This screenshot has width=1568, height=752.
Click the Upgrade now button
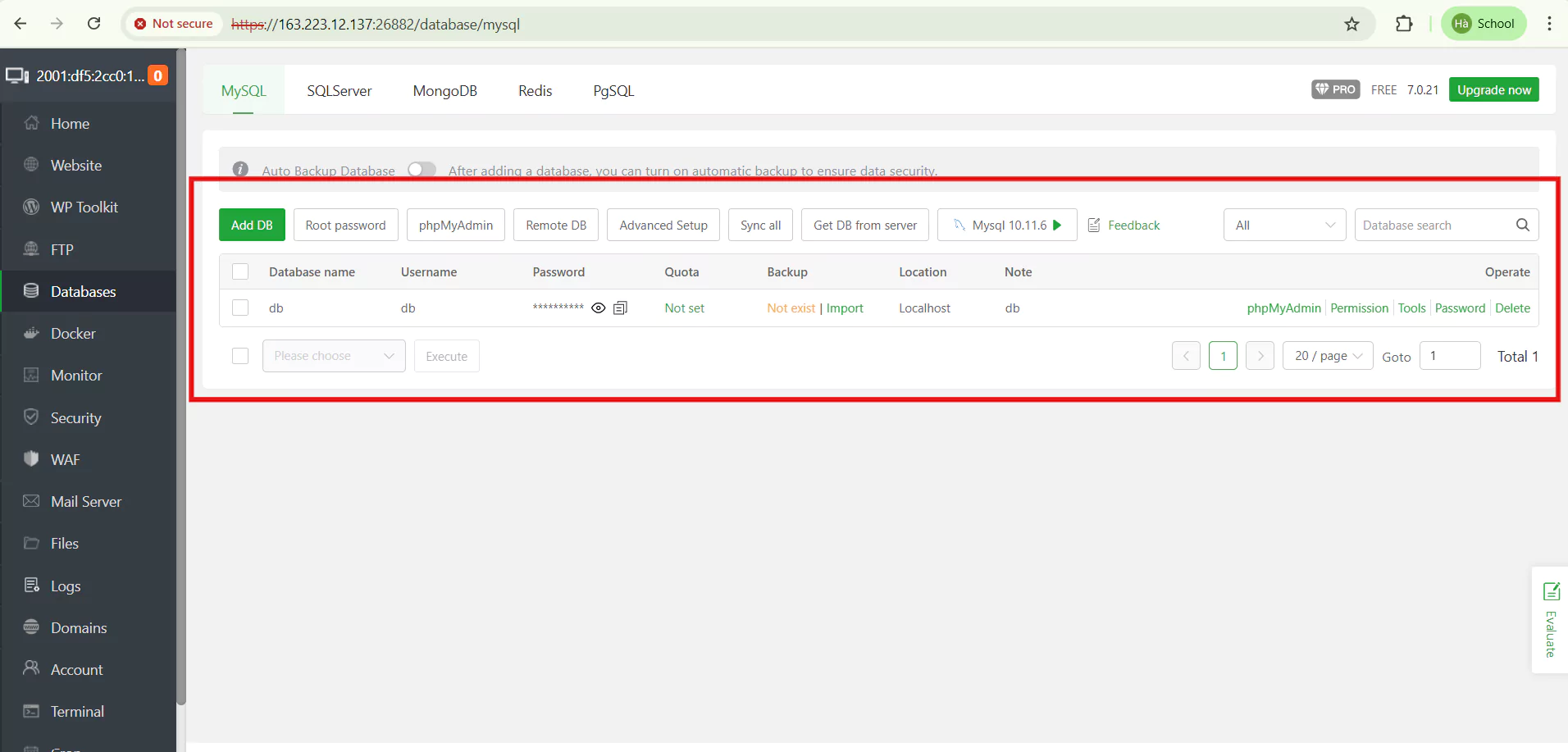point(1494,89)
